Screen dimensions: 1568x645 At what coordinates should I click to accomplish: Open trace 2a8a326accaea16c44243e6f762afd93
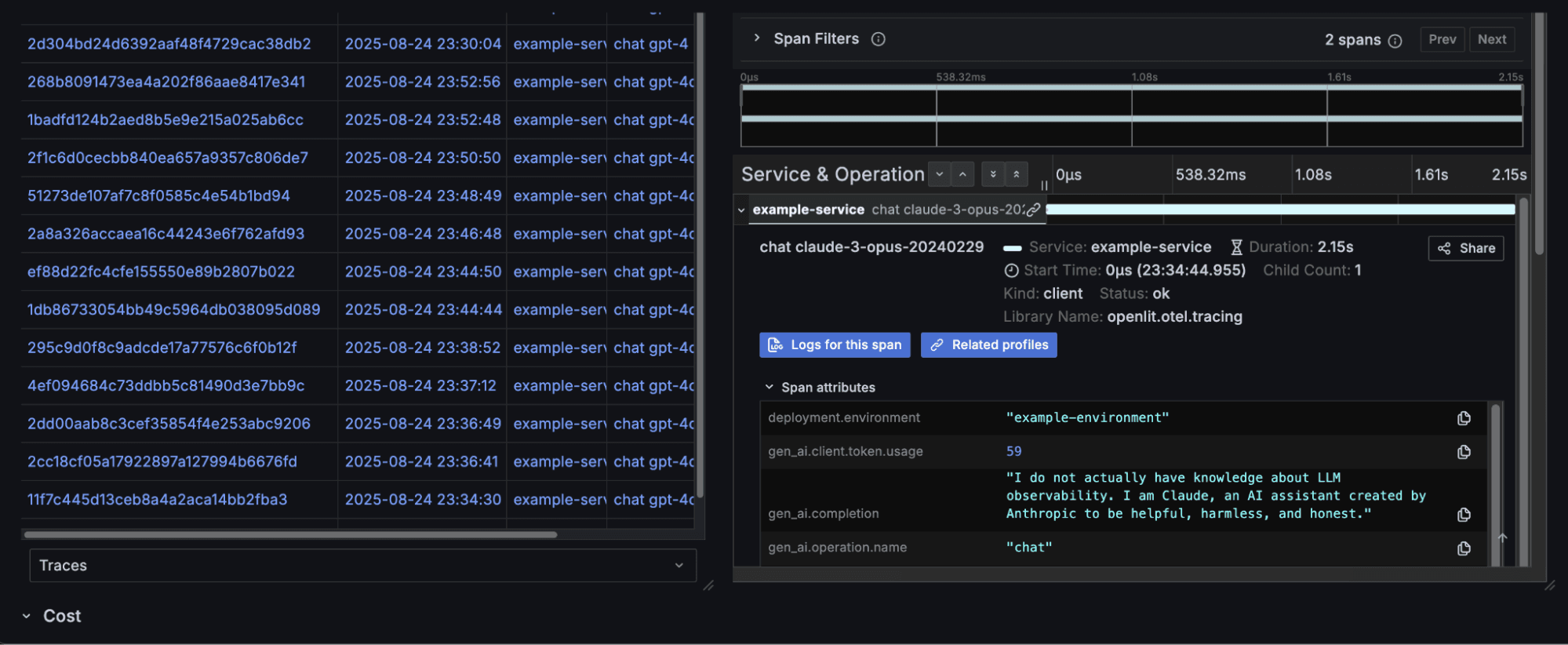point(166,234)
